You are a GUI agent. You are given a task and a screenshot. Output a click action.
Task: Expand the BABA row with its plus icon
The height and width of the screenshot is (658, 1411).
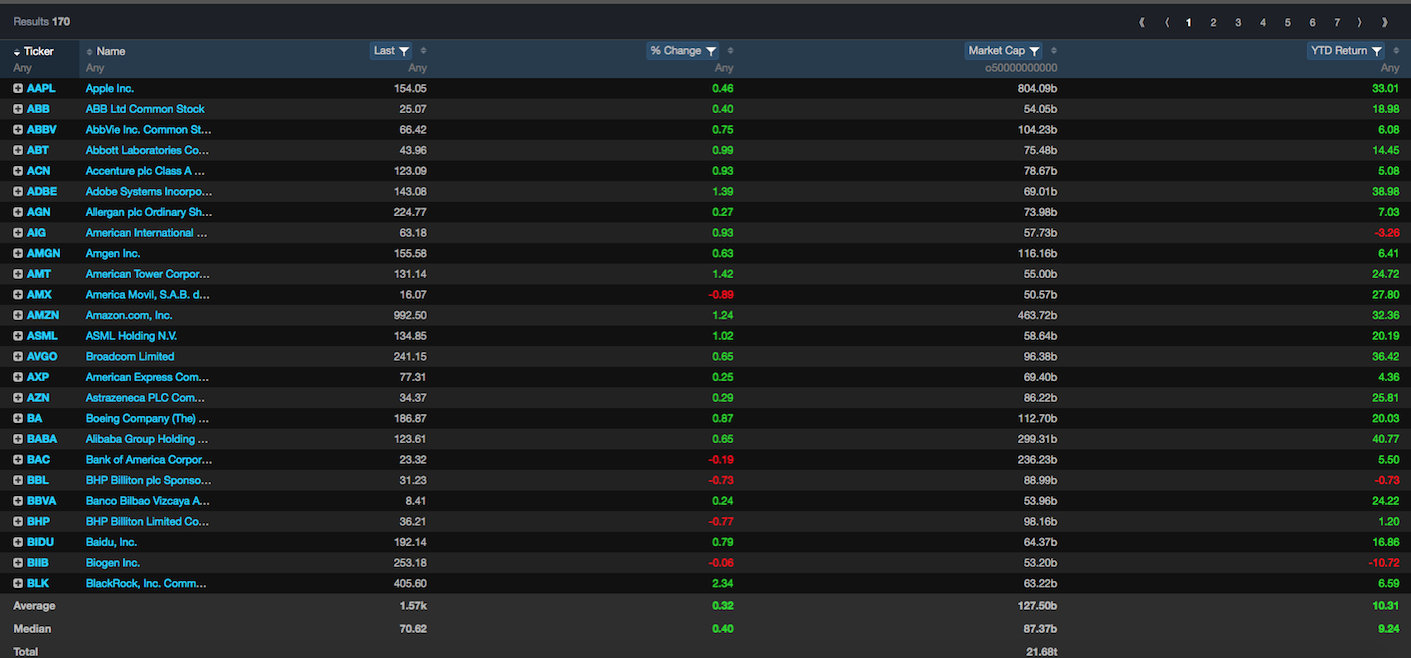pos(18,439)
